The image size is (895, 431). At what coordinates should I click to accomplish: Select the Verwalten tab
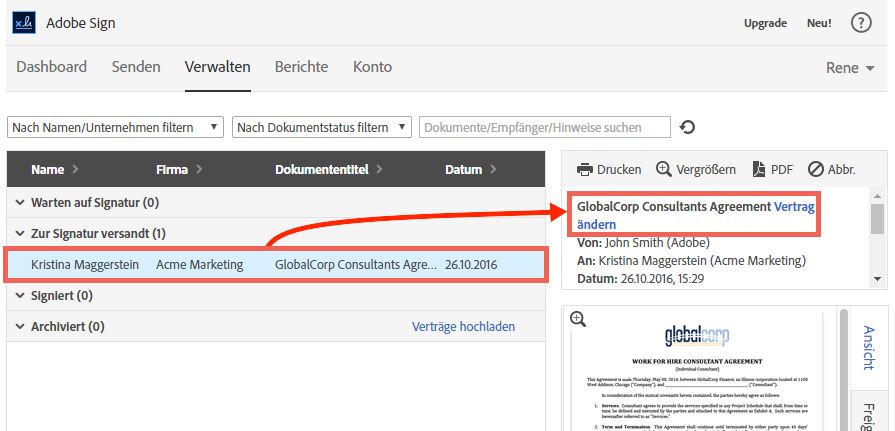(x=217, y=67)
